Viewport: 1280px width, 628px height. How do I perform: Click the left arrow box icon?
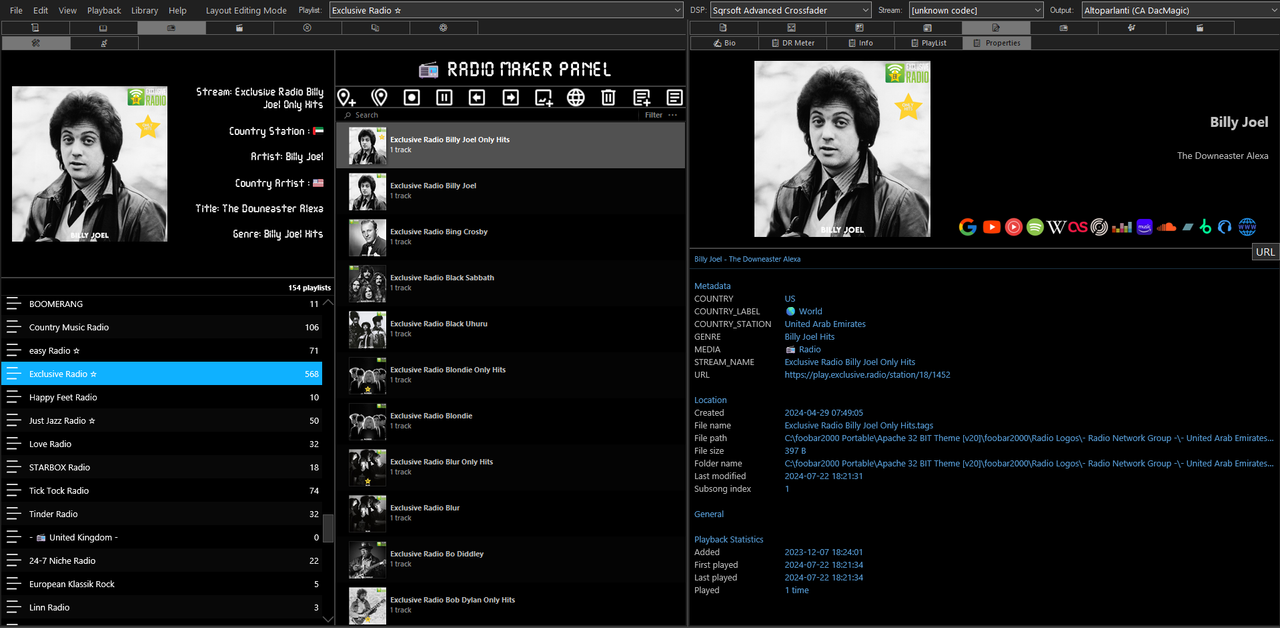coord(477,97)
